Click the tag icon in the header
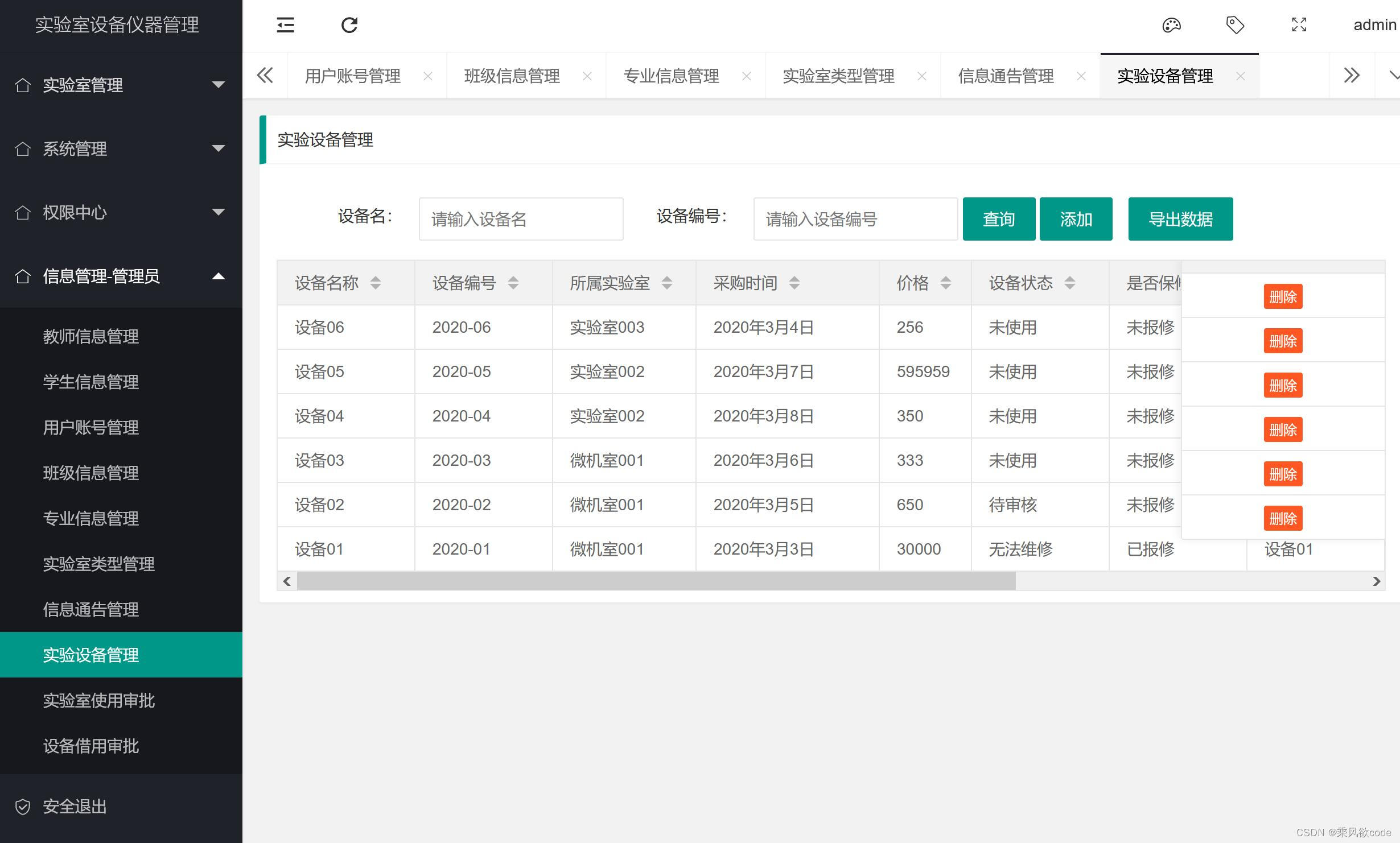Image resolution: width=1400 pixels, height=843 pixels. [x=1234, y=25]
